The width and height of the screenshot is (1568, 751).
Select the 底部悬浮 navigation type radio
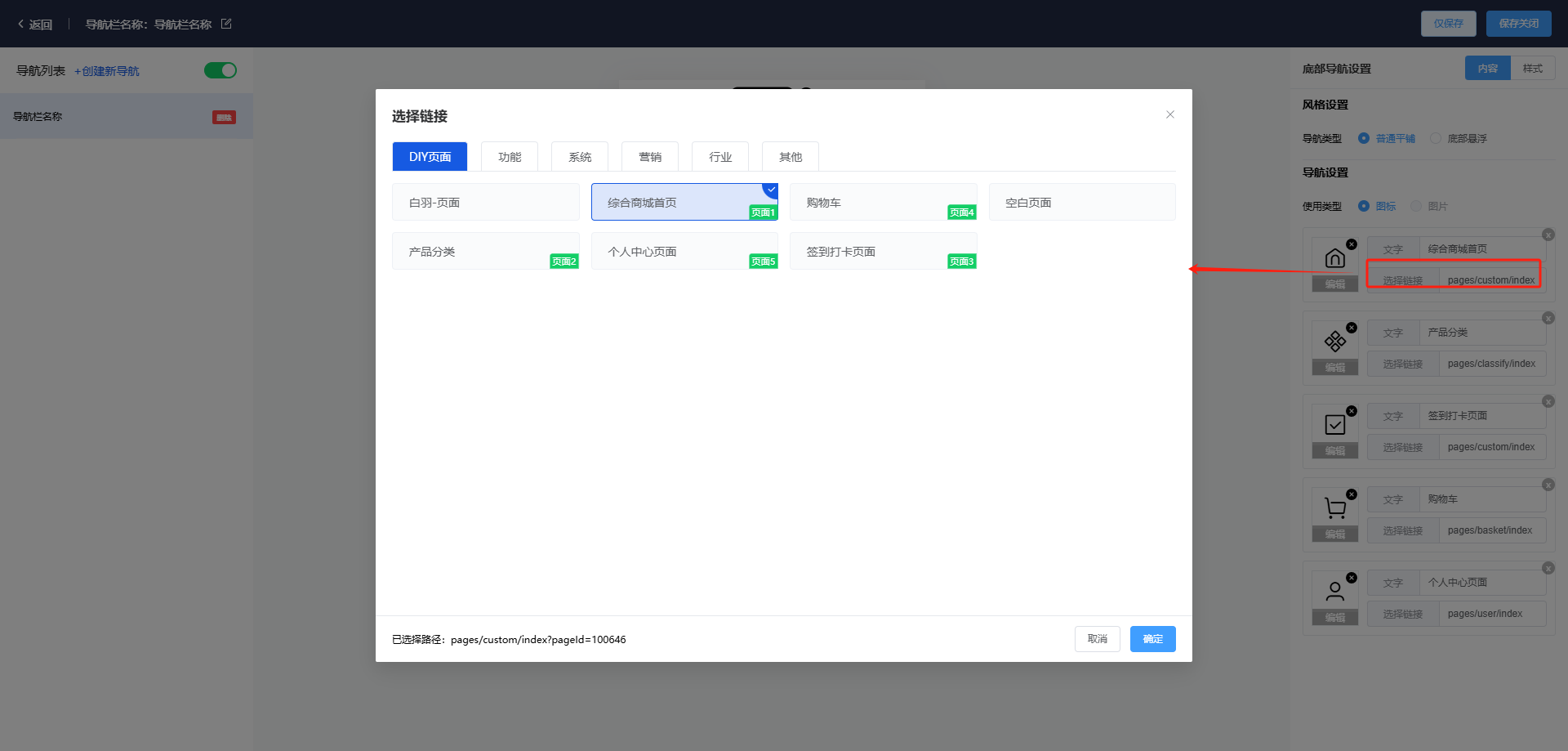click(x=1436, y=138)
